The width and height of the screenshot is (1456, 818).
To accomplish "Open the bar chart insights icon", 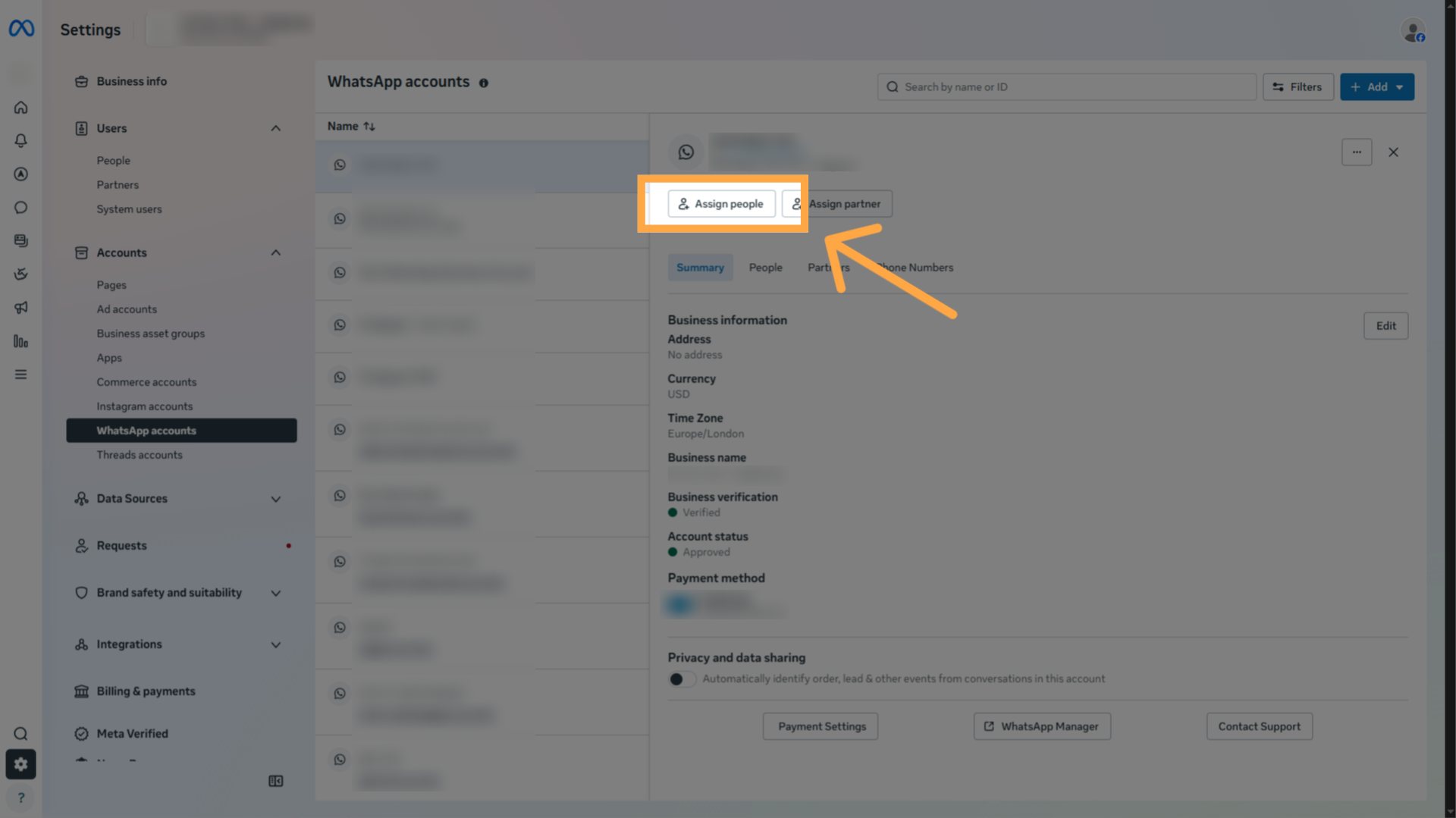I will (21, 341).
